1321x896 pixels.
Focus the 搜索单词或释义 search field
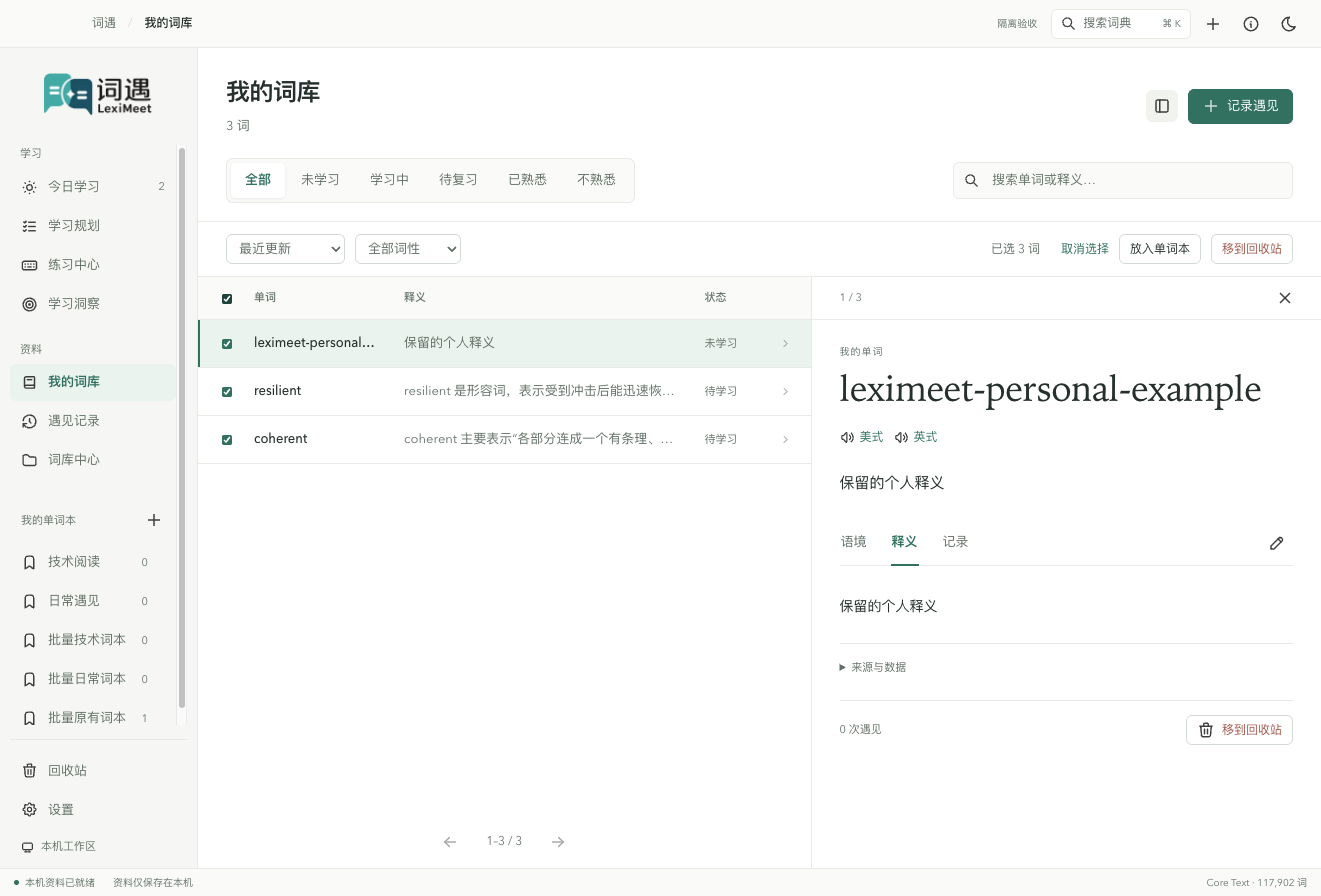click(x=1123, y=180)
